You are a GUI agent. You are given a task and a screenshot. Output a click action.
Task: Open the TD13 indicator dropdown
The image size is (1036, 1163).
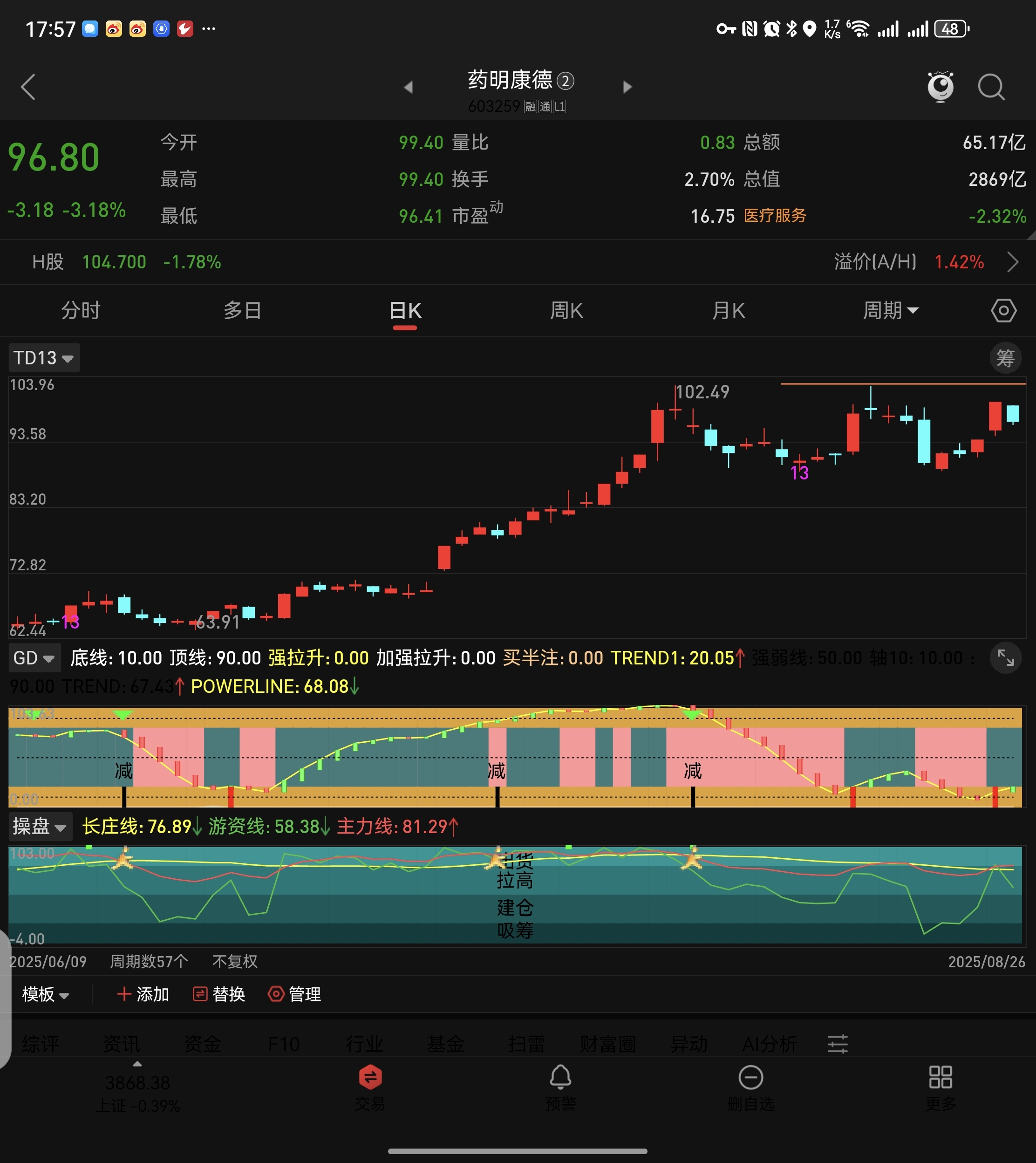[44, 358]
